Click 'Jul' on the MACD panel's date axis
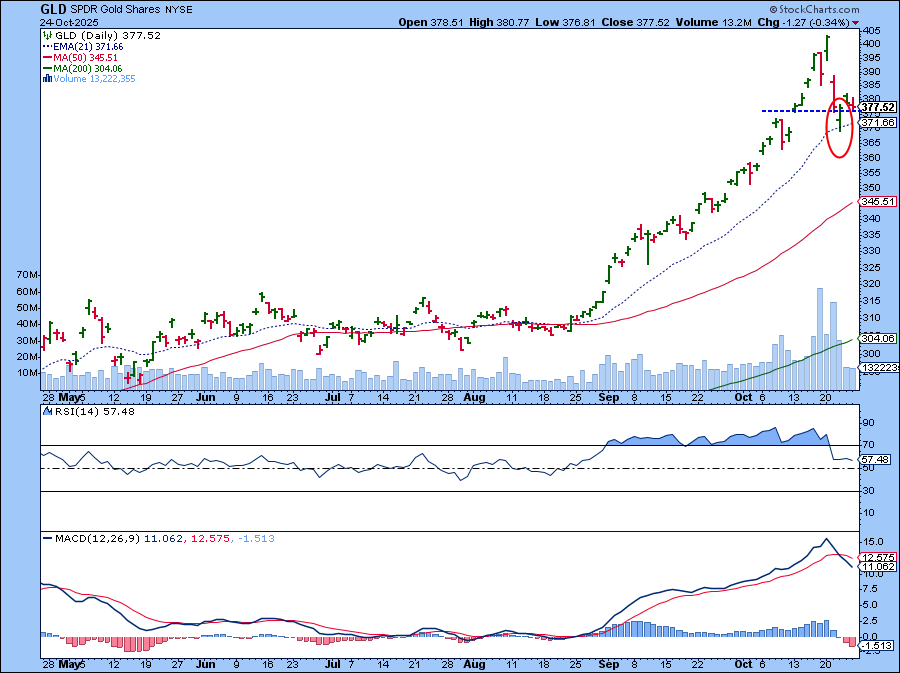The image size is (900, 673). [x=332, y=664]
